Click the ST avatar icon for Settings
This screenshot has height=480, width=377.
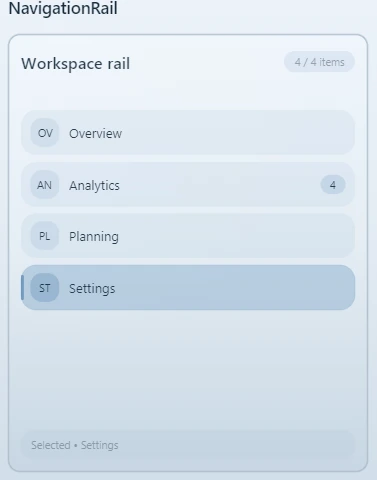pos(45,288)
